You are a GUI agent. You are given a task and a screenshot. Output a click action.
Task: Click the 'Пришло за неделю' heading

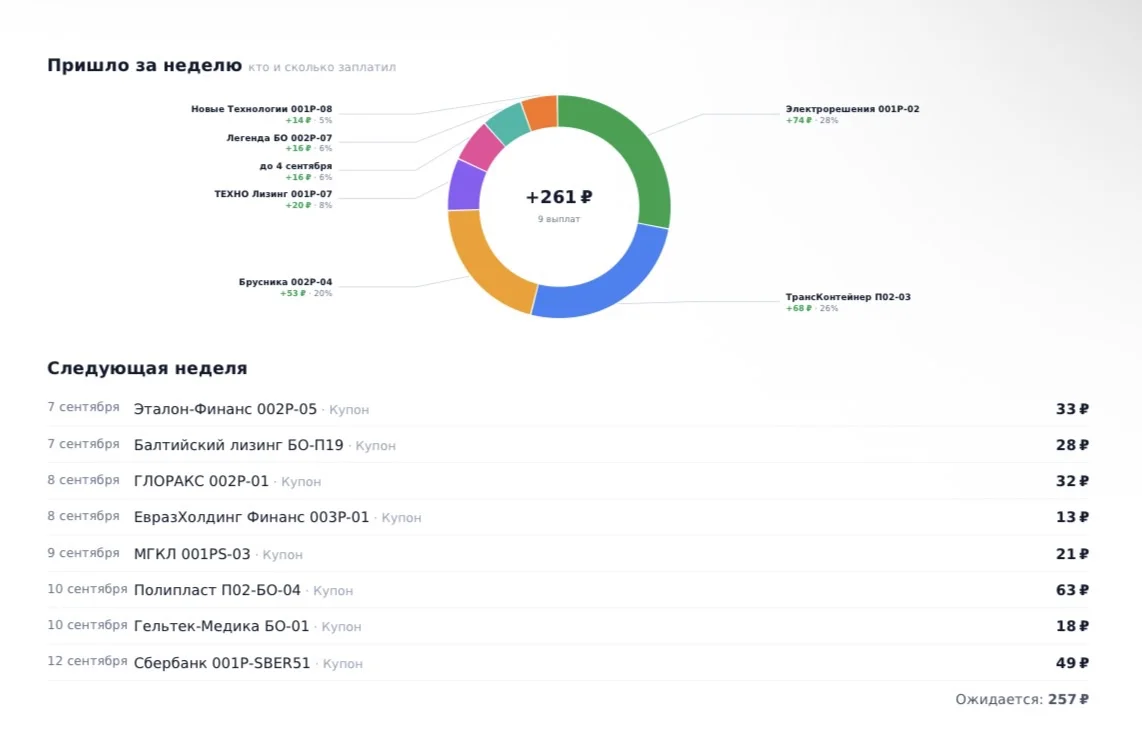144,66
